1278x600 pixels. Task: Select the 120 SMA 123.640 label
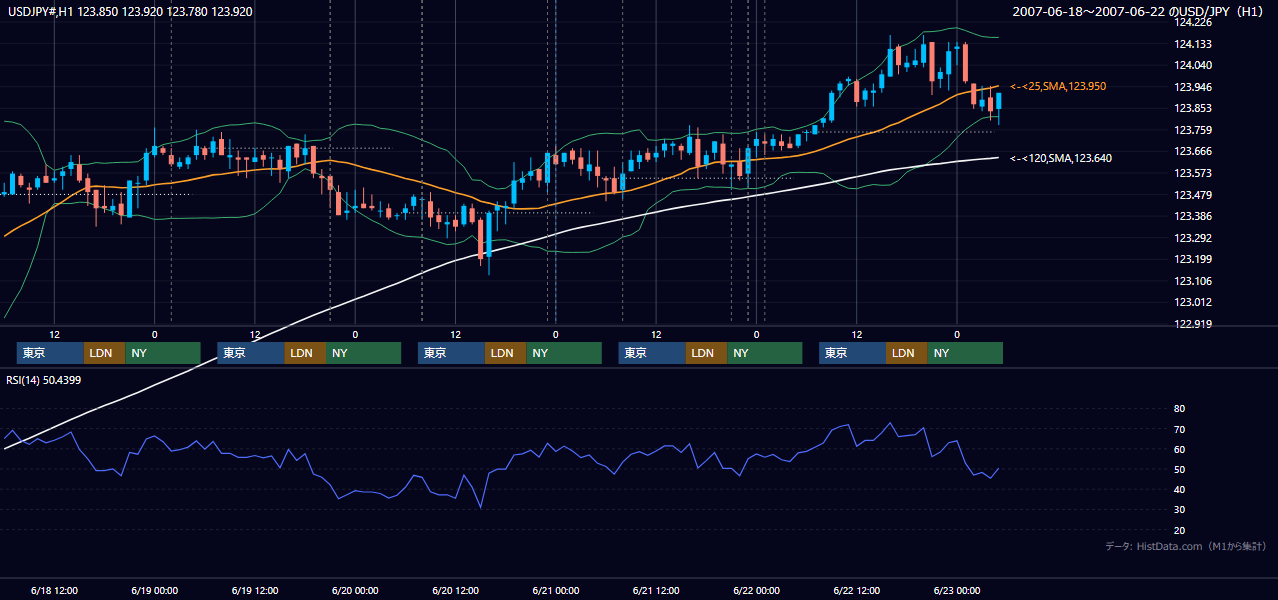[1061, 158]
